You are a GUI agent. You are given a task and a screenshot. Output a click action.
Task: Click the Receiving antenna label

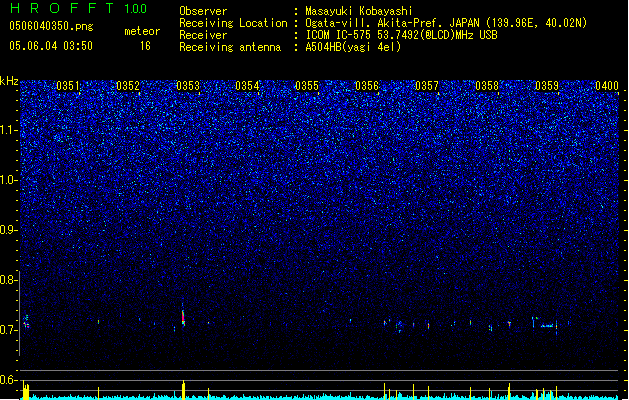pyautogui.click(x=230, y=47)
